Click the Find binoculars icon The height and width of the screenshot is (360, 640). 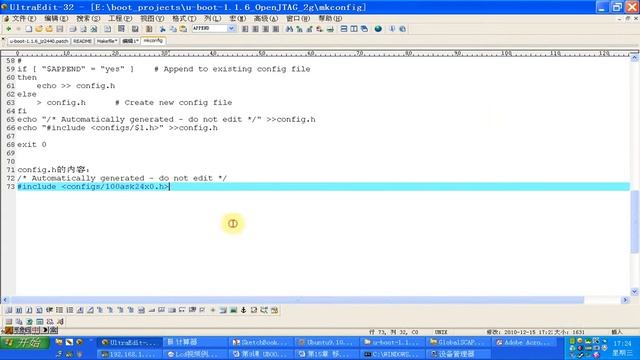coord(289,29)
